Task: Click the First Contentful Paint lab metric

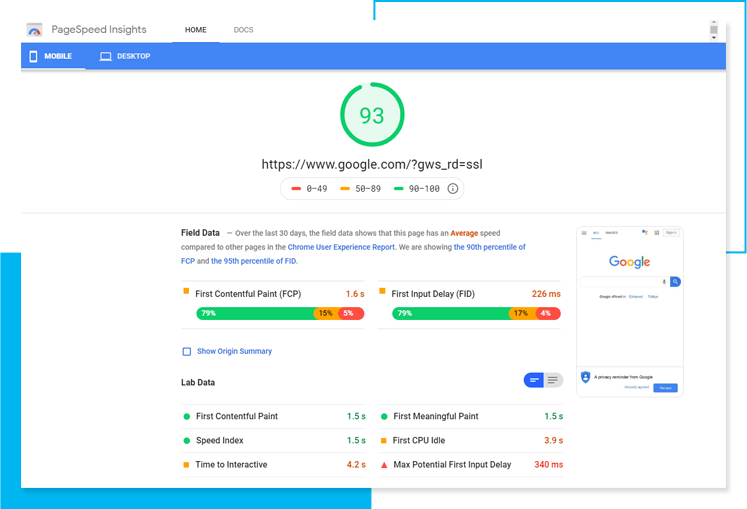Action: click(273, 417)
